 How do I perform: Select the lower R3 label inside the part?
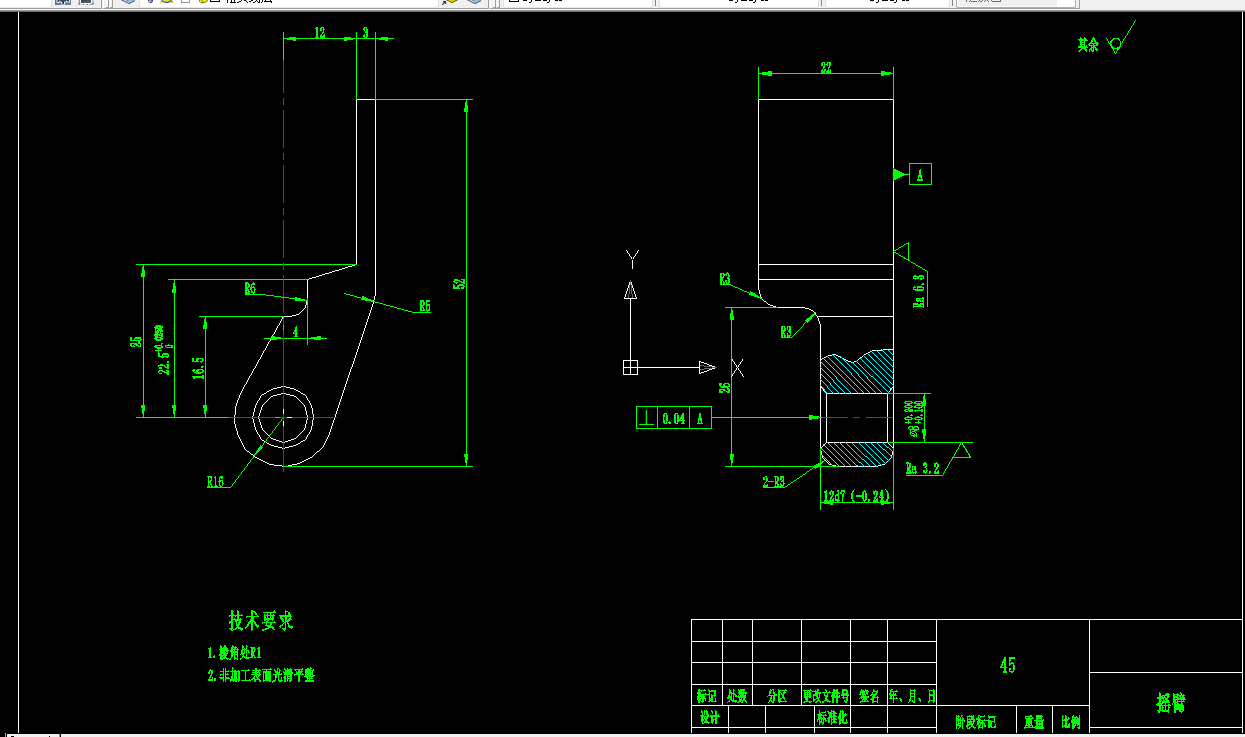pyautogui.click(x=787, y=332)
